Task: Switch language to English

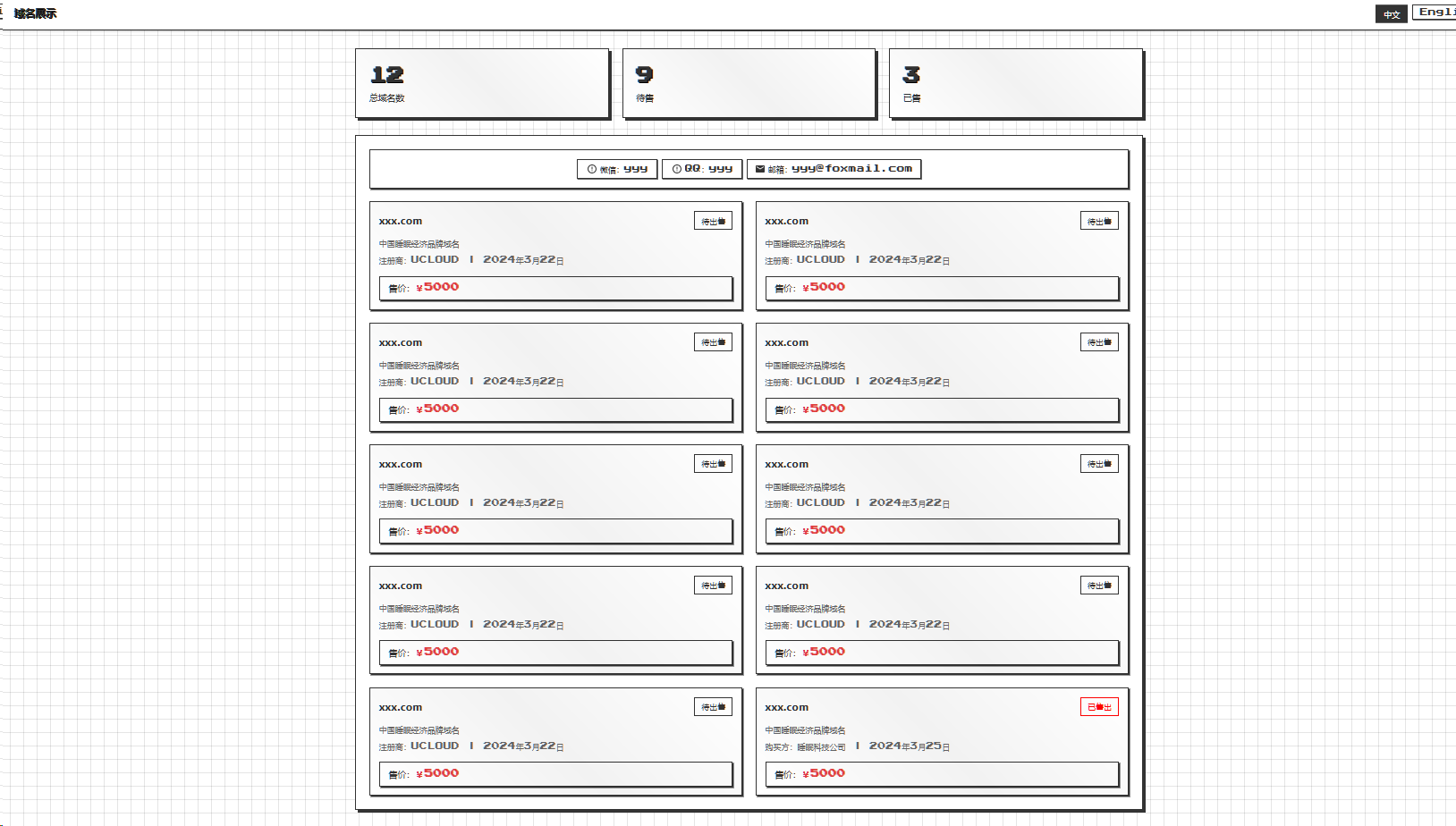Action: pyautogui.click(x=1434, y=13)
